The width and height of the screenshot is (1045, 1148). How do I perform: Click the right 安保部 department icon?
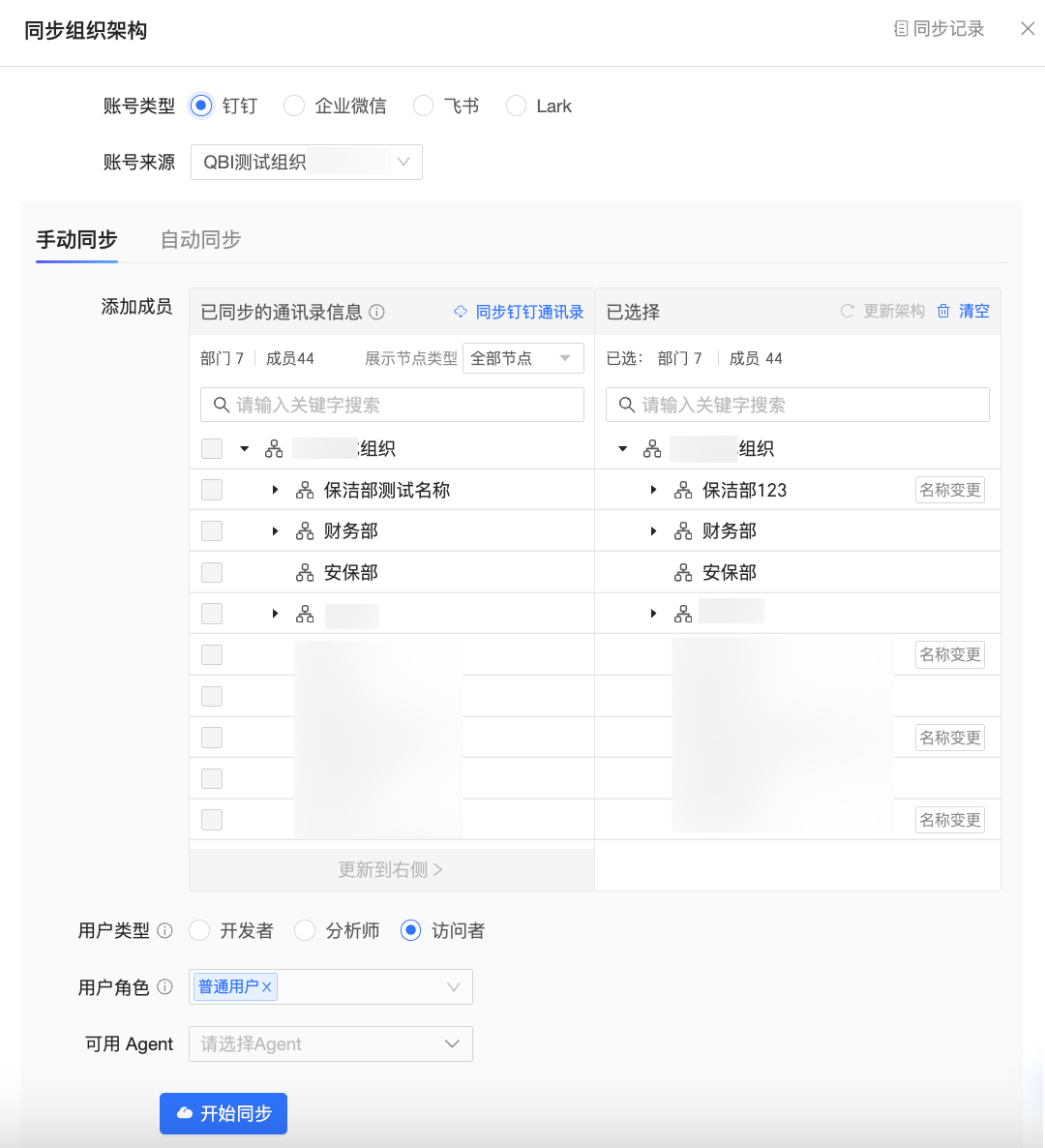(683, 572)
